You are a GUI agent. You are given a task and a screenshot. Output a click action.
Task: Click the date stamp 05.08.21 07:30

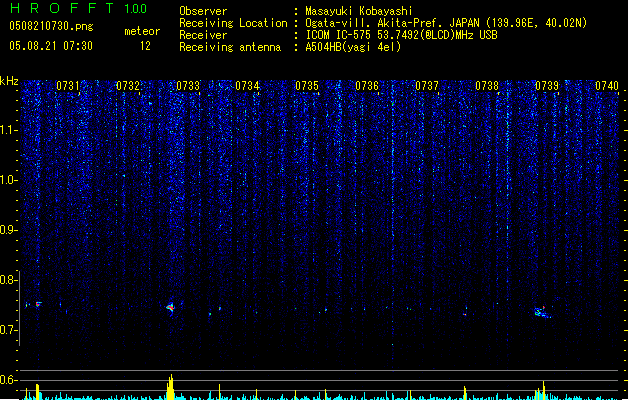click(x=51, y=46)
